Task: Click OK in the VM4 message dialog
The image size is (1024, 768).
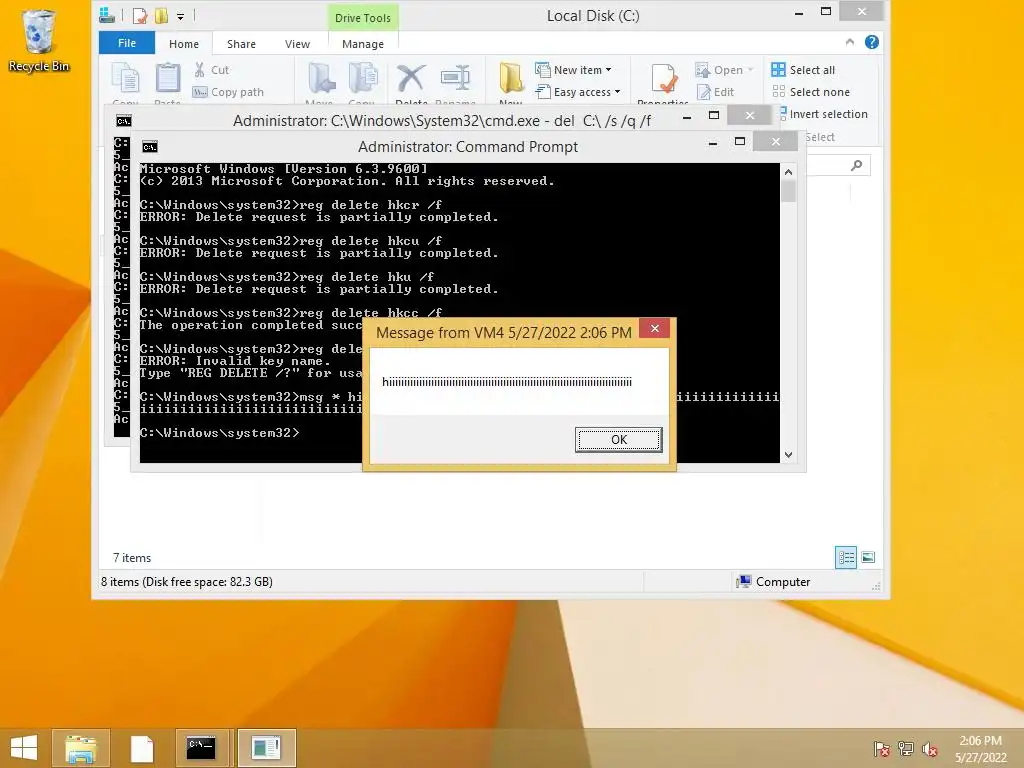Action: tap(618, 440)
